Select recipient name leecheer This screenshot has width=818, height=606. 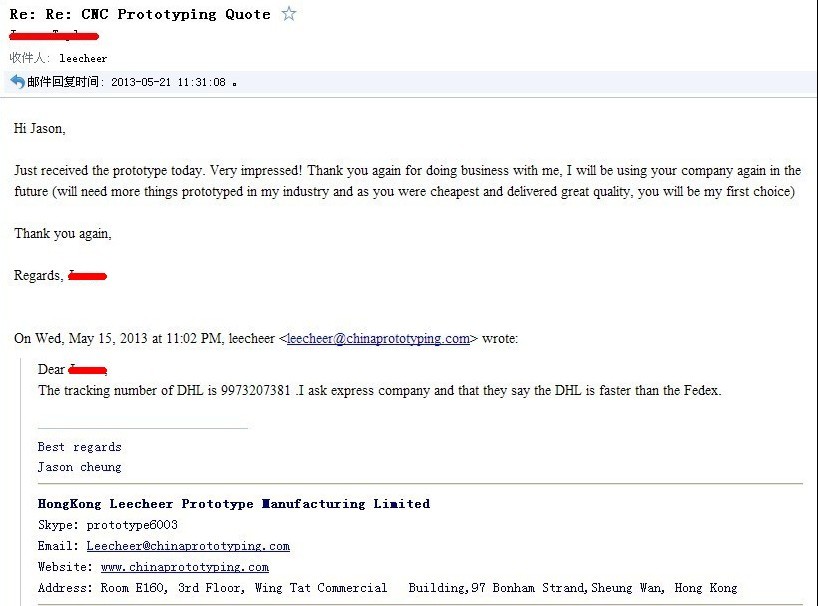point(83,58)
